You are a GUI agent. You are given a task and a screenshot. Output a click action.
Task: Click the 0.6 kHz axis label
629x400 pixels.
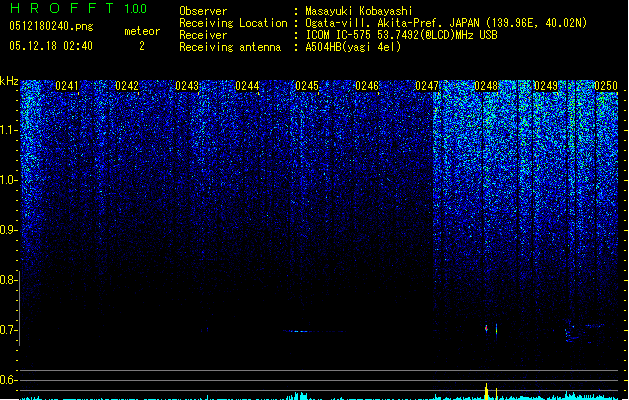coord(8,380)
